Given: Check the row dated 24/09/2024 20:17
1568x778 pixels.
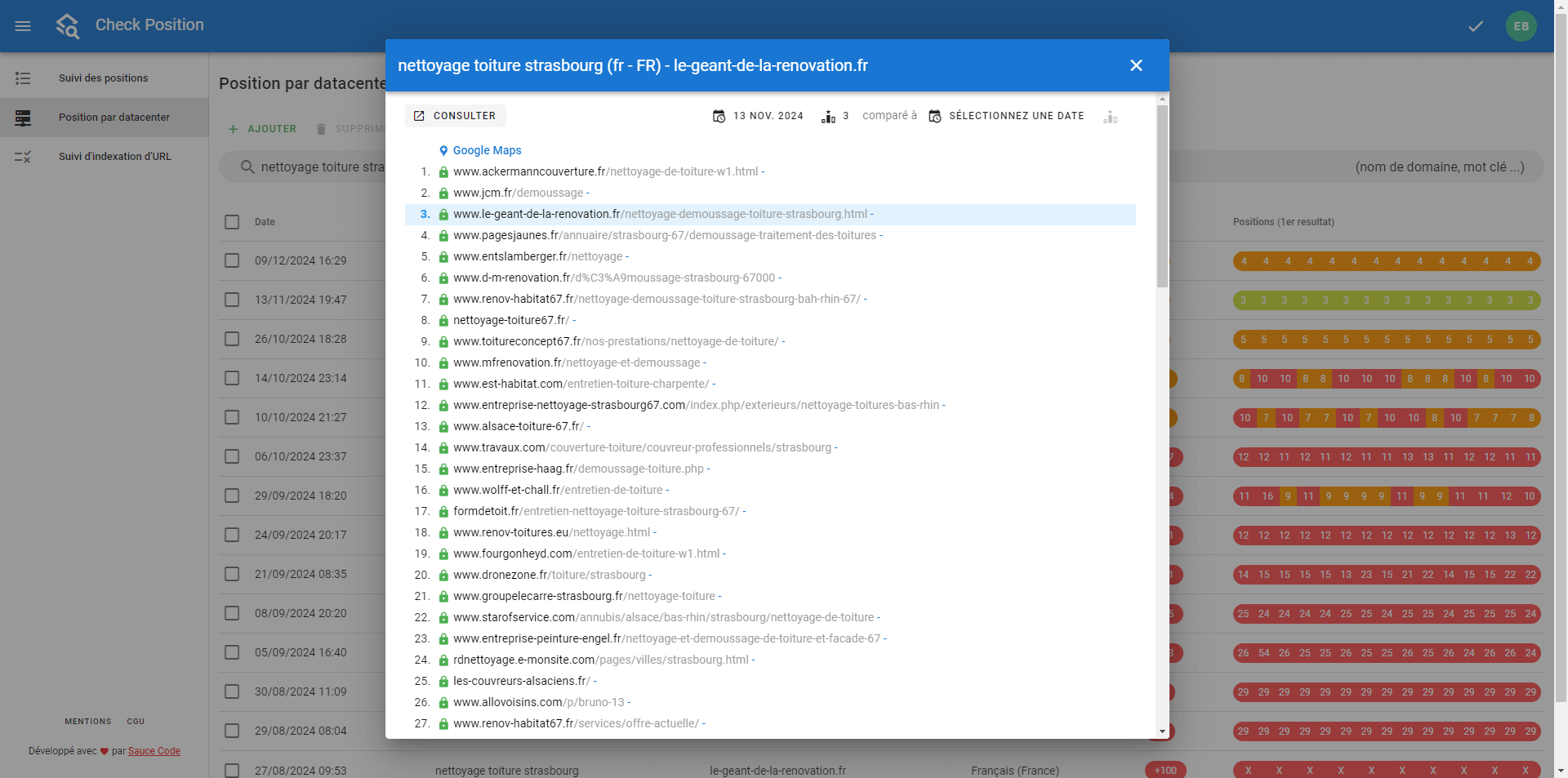Looking at the screenshot, I should point(232,535).
